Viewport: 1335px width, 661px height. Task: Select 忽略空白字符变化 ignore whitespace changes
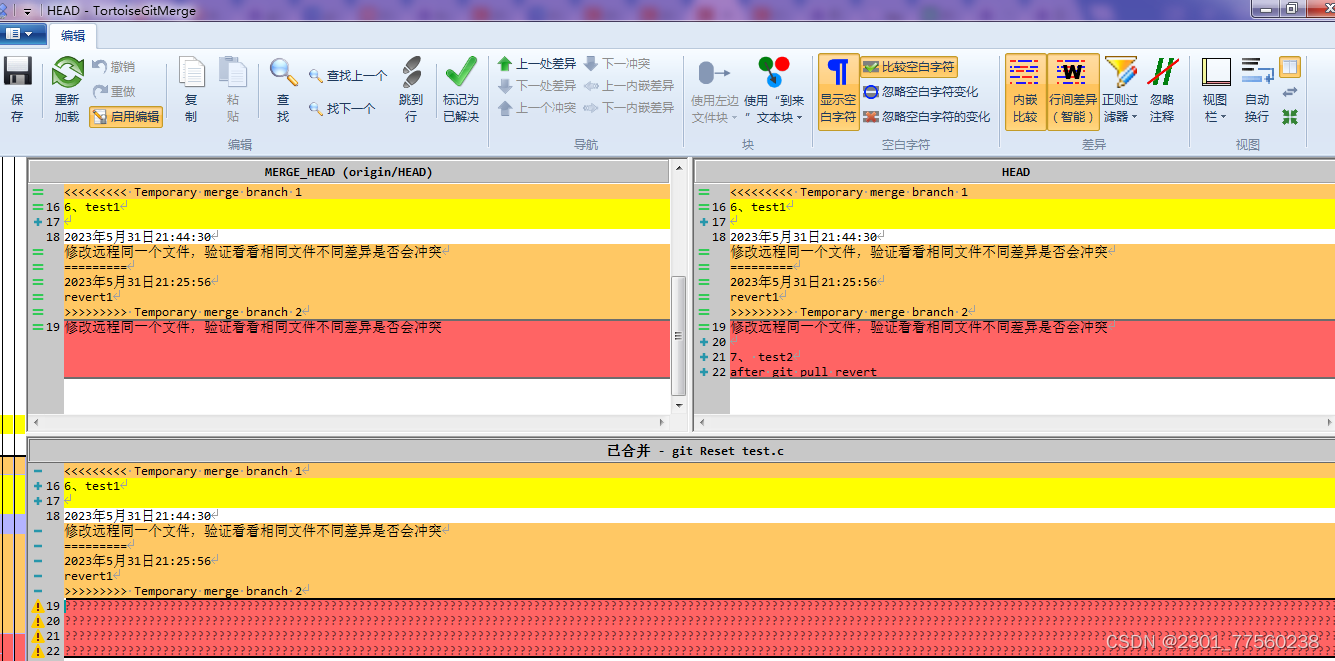click(x=921, y=92)
